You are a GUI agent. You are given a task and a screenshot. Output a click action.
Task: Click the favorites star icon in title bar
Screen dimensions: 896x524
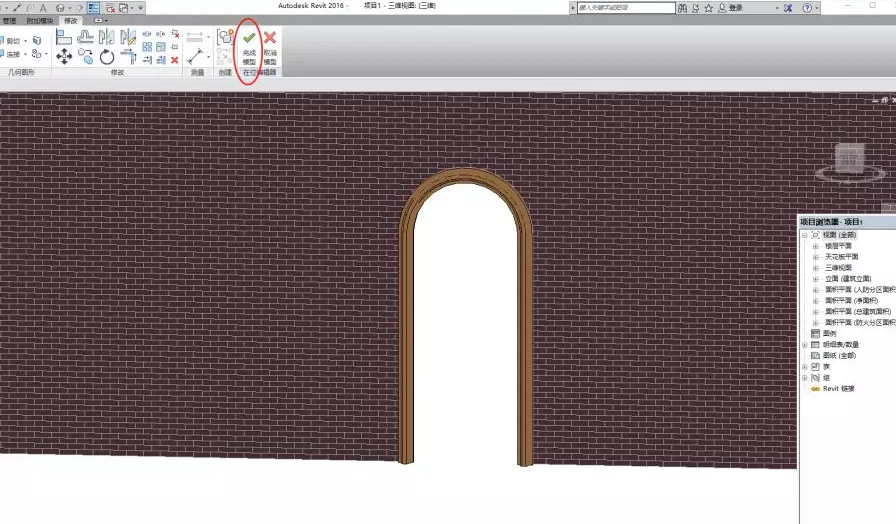click(709, 8)
